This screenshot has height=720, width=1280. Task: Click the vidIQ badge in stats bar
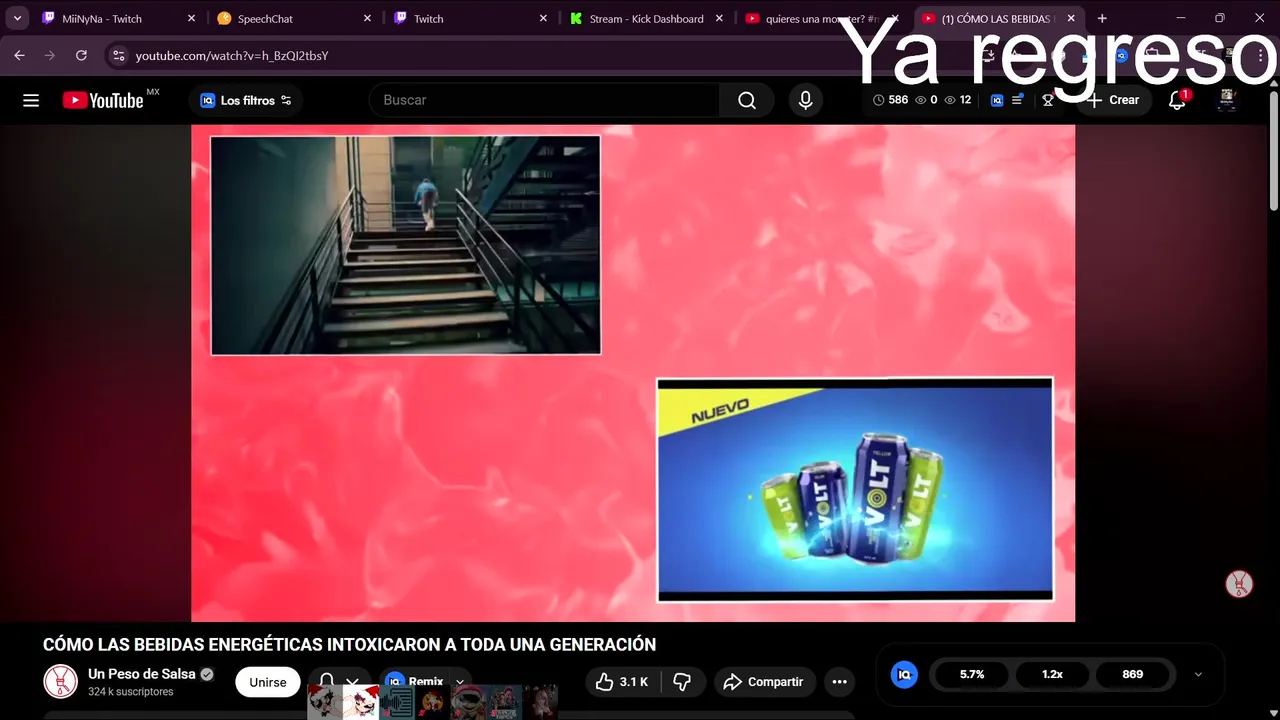(904, 674)
